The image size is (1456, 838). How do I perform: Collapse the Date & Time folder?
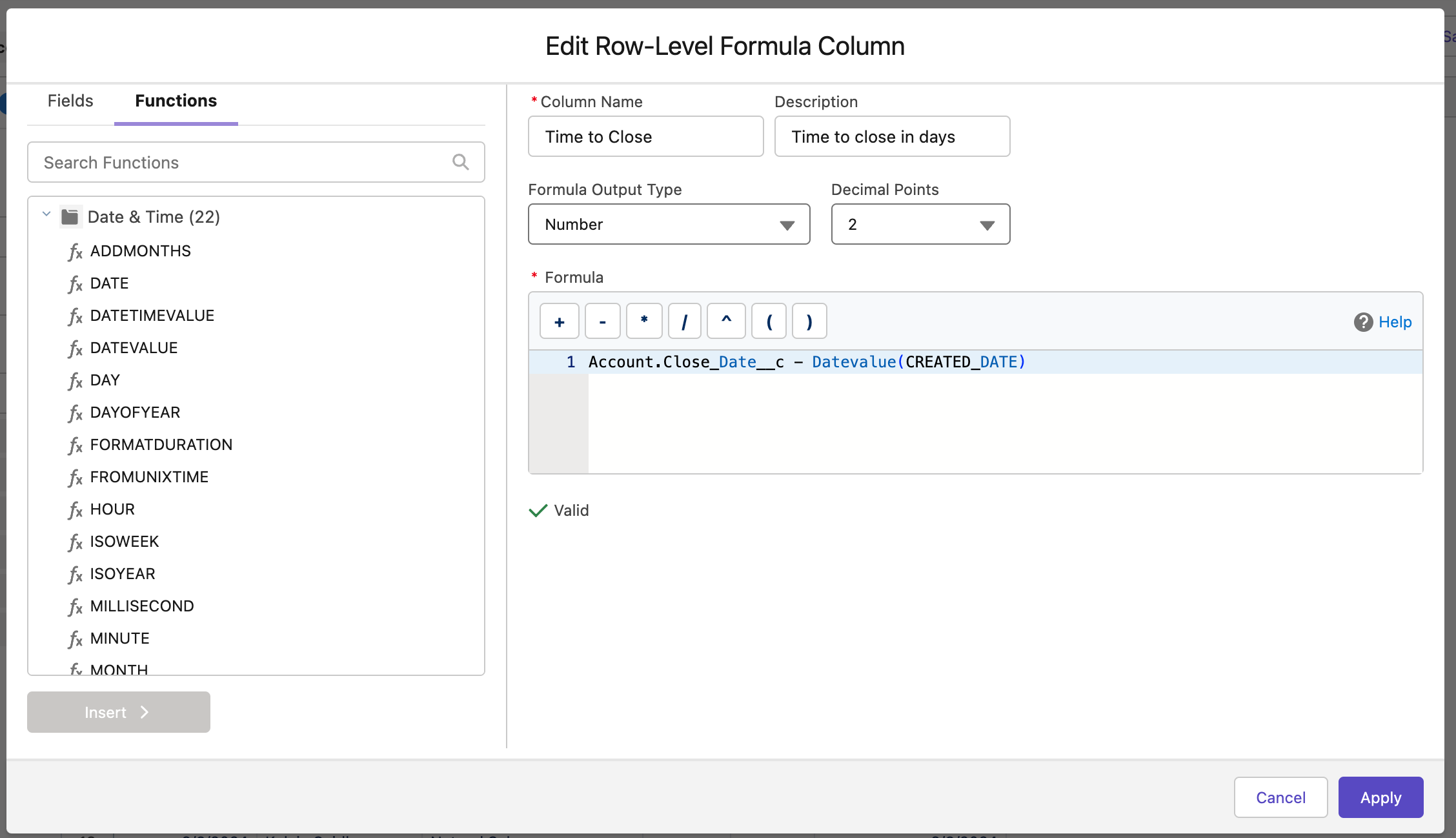coord(46,215)
